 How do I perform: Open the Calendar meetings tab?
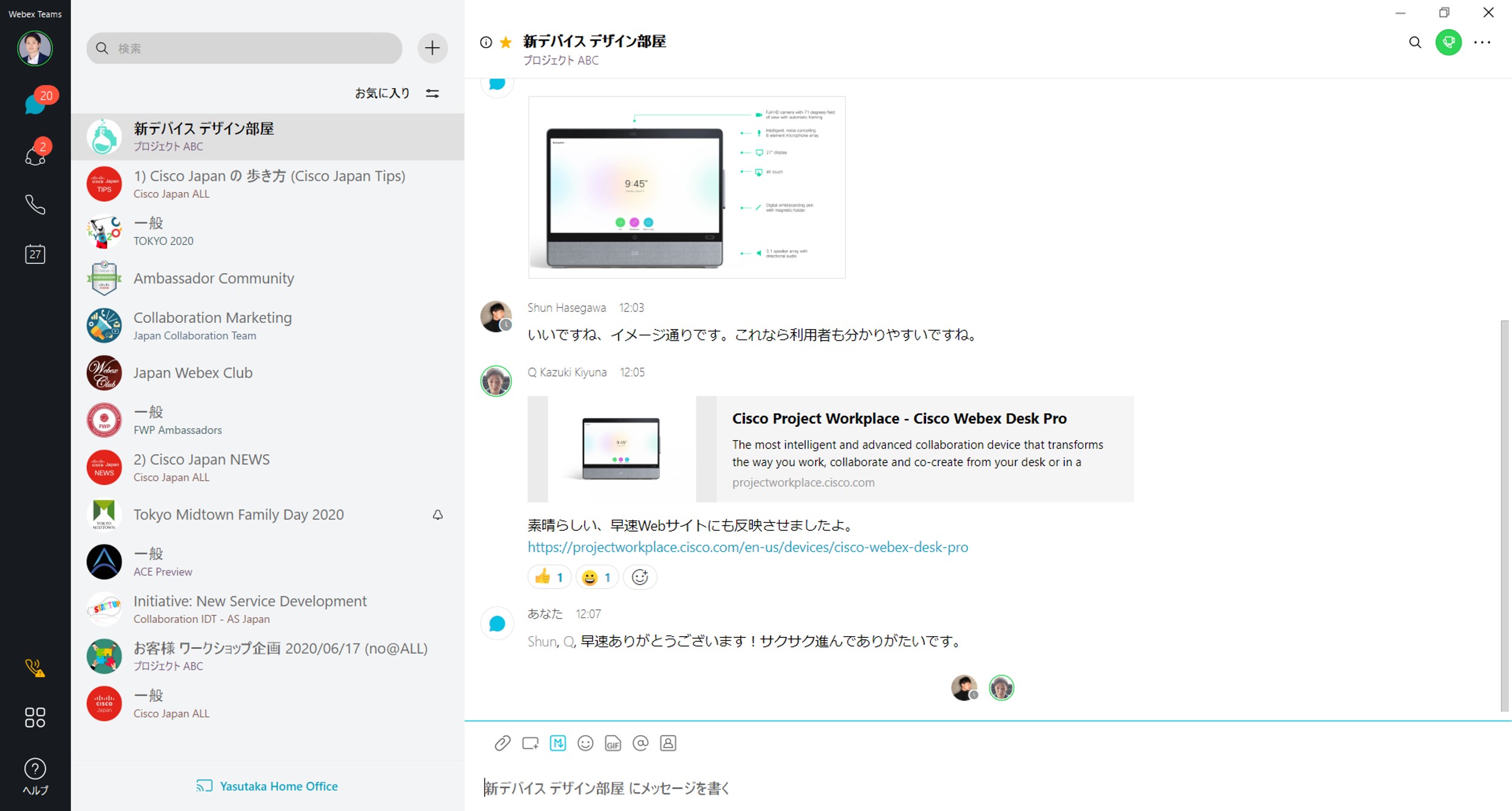35,254
